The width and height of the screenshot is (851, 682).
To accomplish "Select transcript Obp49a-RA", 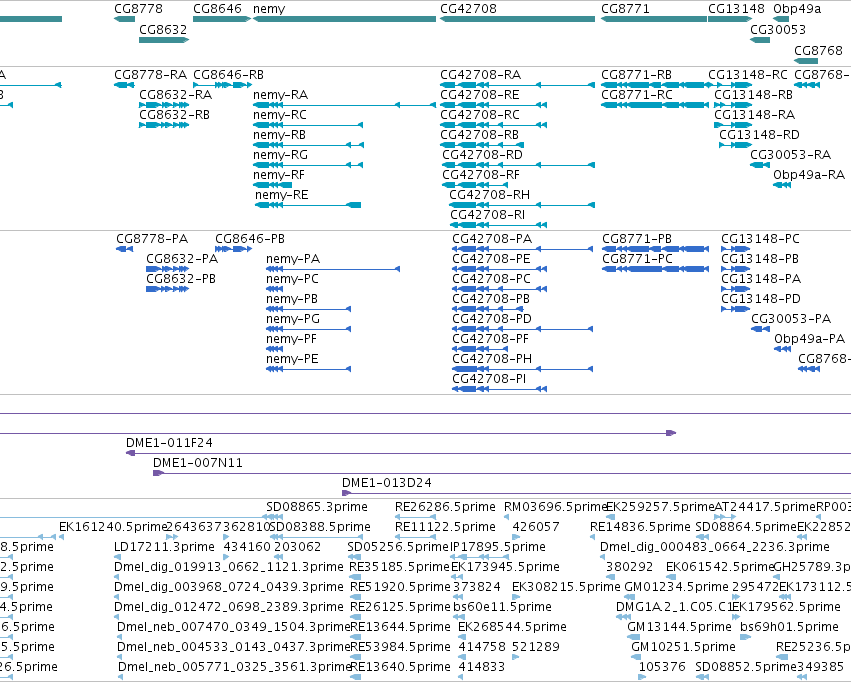I will pyautogui.click(x=809, y=175).
